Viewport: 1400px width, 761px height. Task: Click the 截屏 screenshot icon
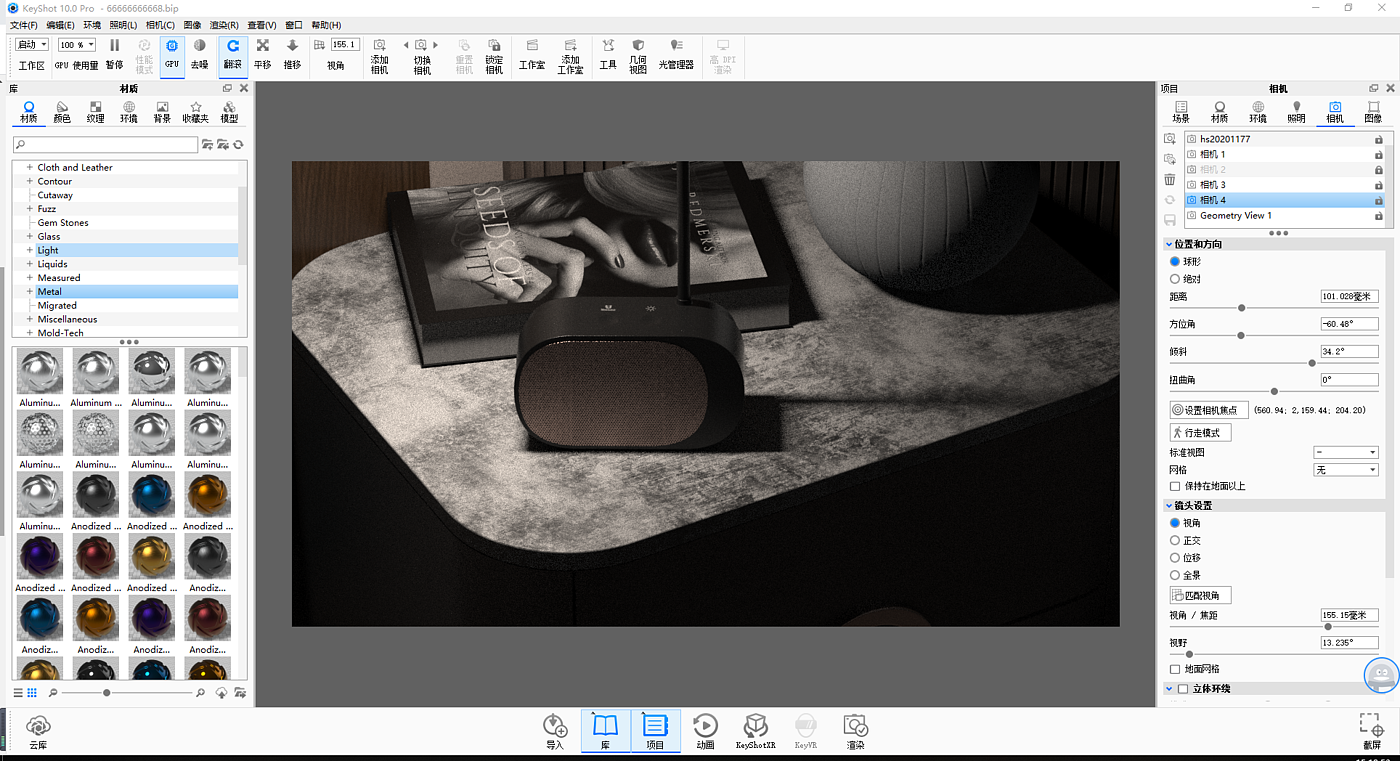[1371, 730]
